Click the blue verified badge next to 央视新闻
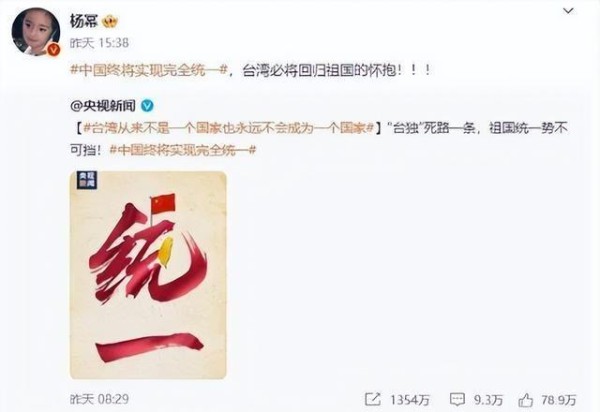Screen dimensions: 600x412 pyautogui.click(x=147, y=106)
